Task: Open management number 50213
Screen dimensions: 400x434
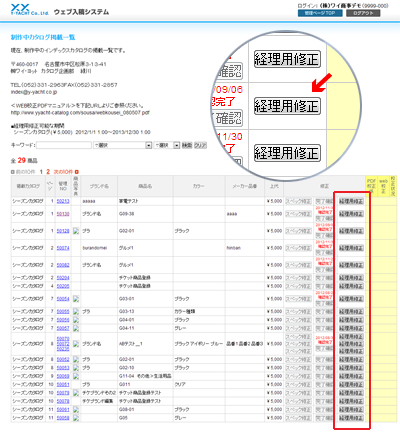Action: (x=63, y=201)
